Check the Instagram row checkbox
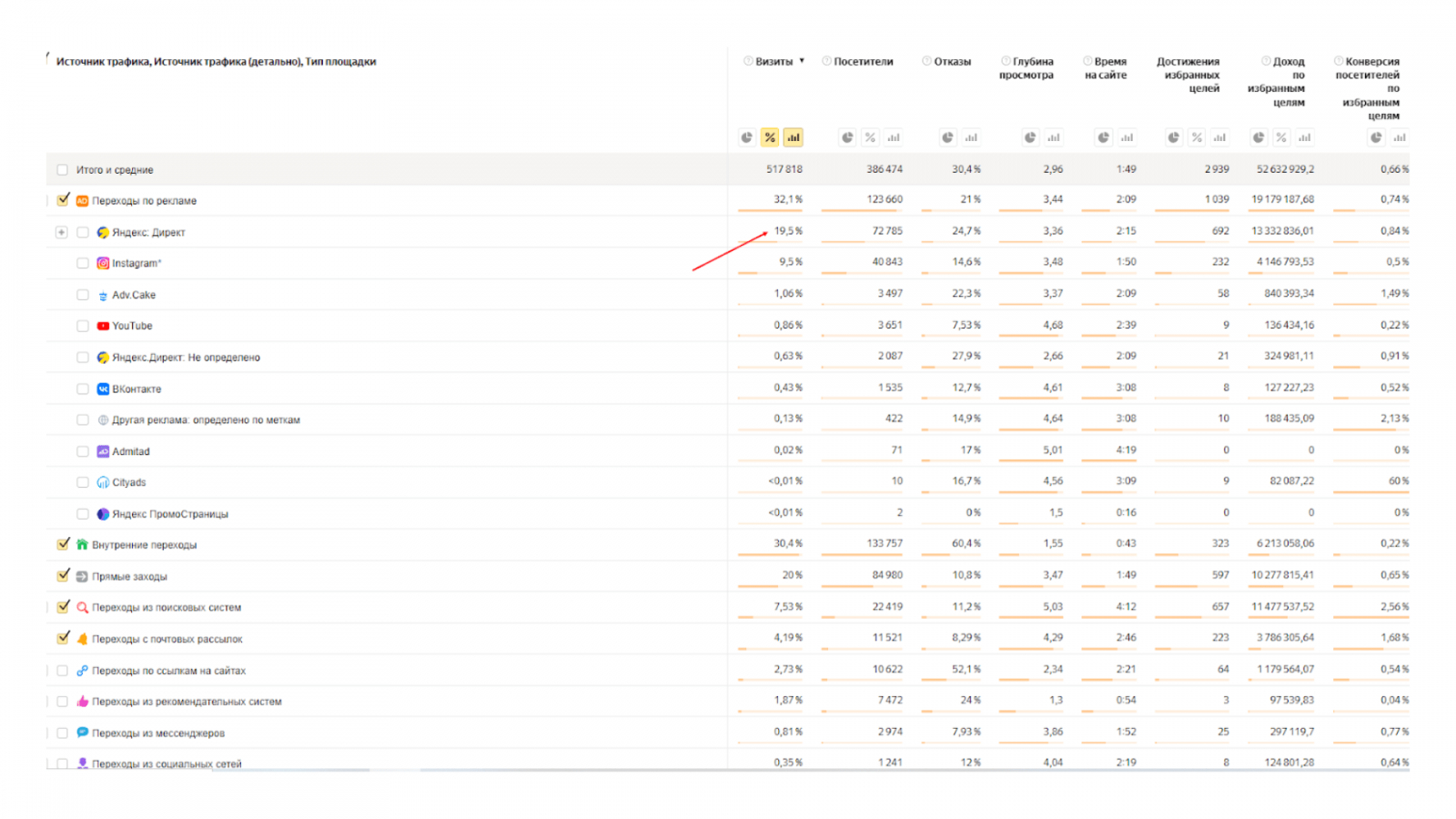Screen dimensions: 1456x819 coord(83,263)
